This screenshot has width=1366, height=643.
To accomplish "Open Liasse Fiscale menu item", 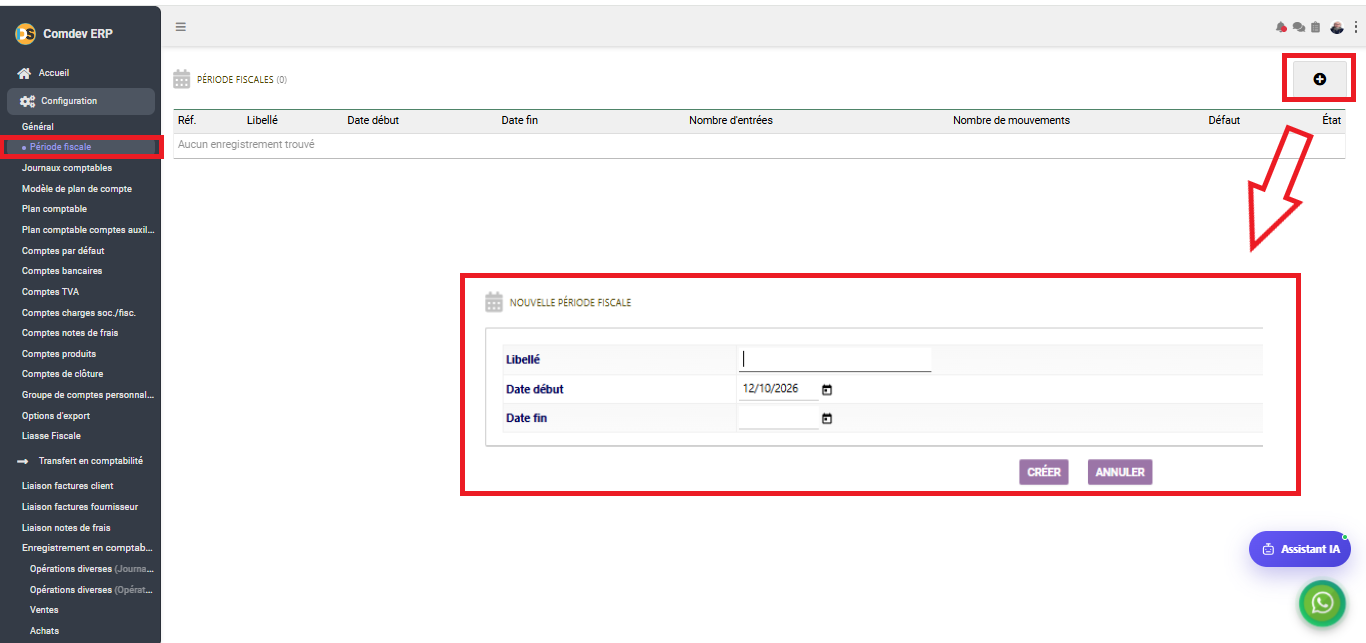I will tap(51, 436).
